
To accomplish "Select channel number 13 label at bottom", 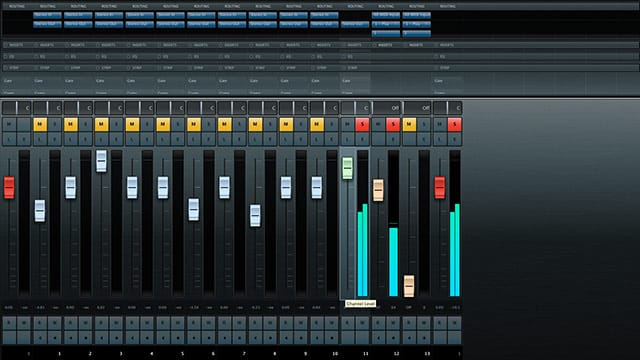I will pyautogui.click(x=427, y=354).
